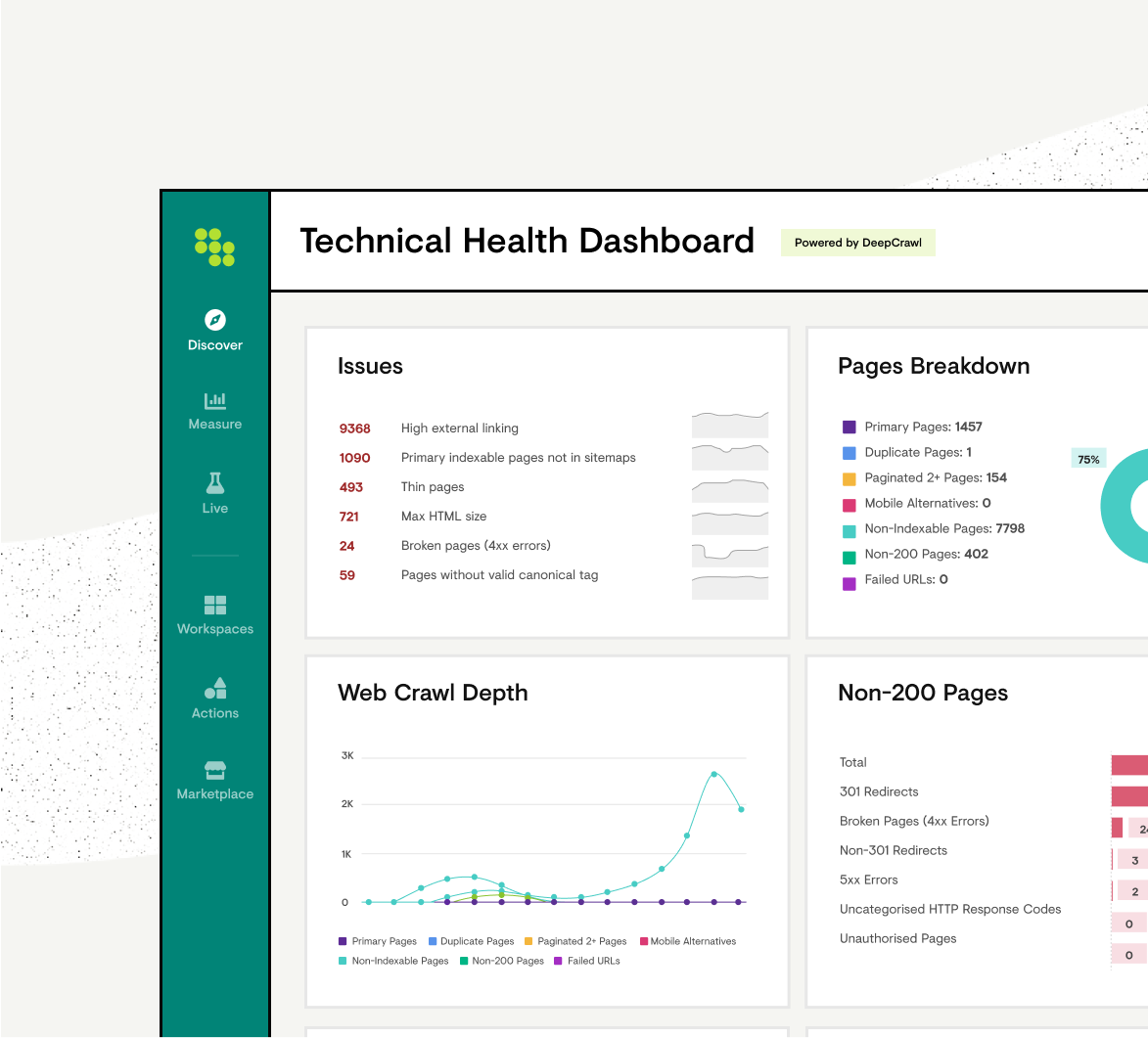Open the Marketplace storefront icon
The width and height of the screenshot is (1148, 1038).
[215, 770]
